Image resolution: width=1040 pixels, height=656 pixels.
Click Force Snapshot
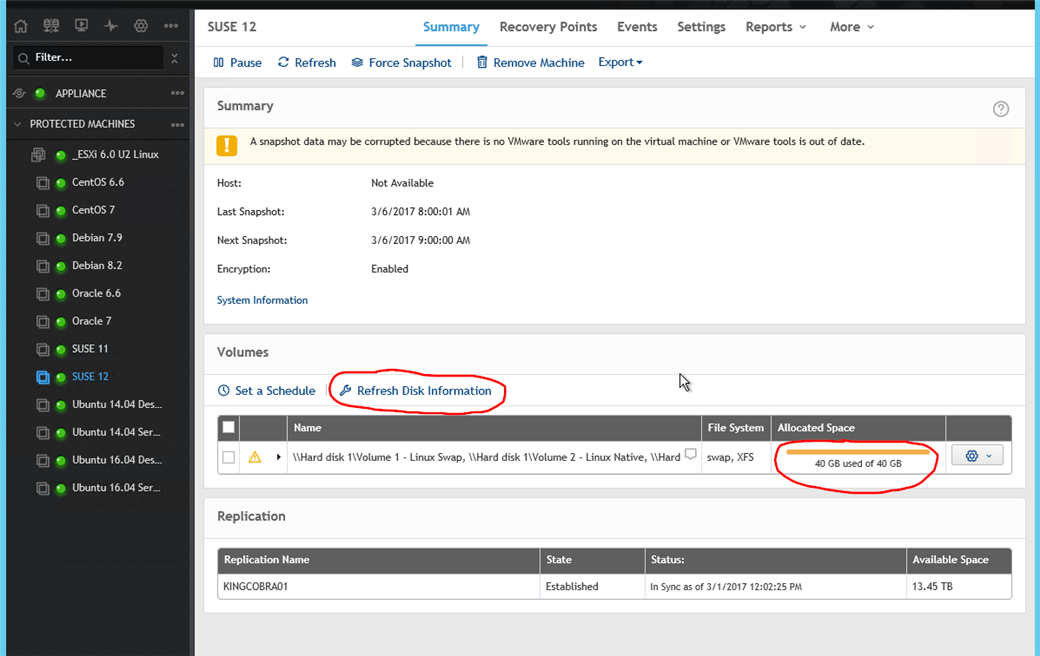[401, 63]
